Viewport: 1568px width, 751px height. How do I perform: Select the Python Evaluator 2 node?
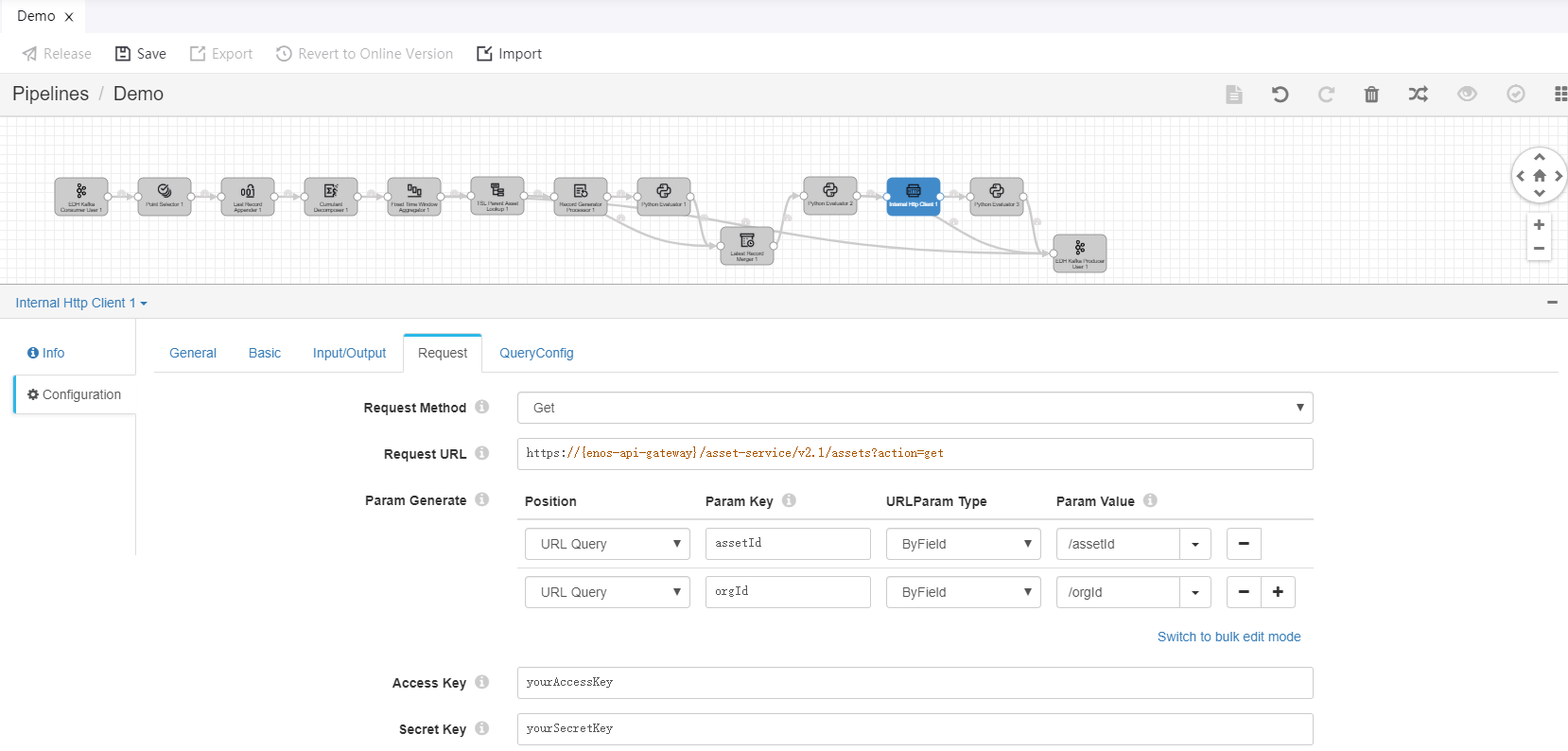click(830, 196)
